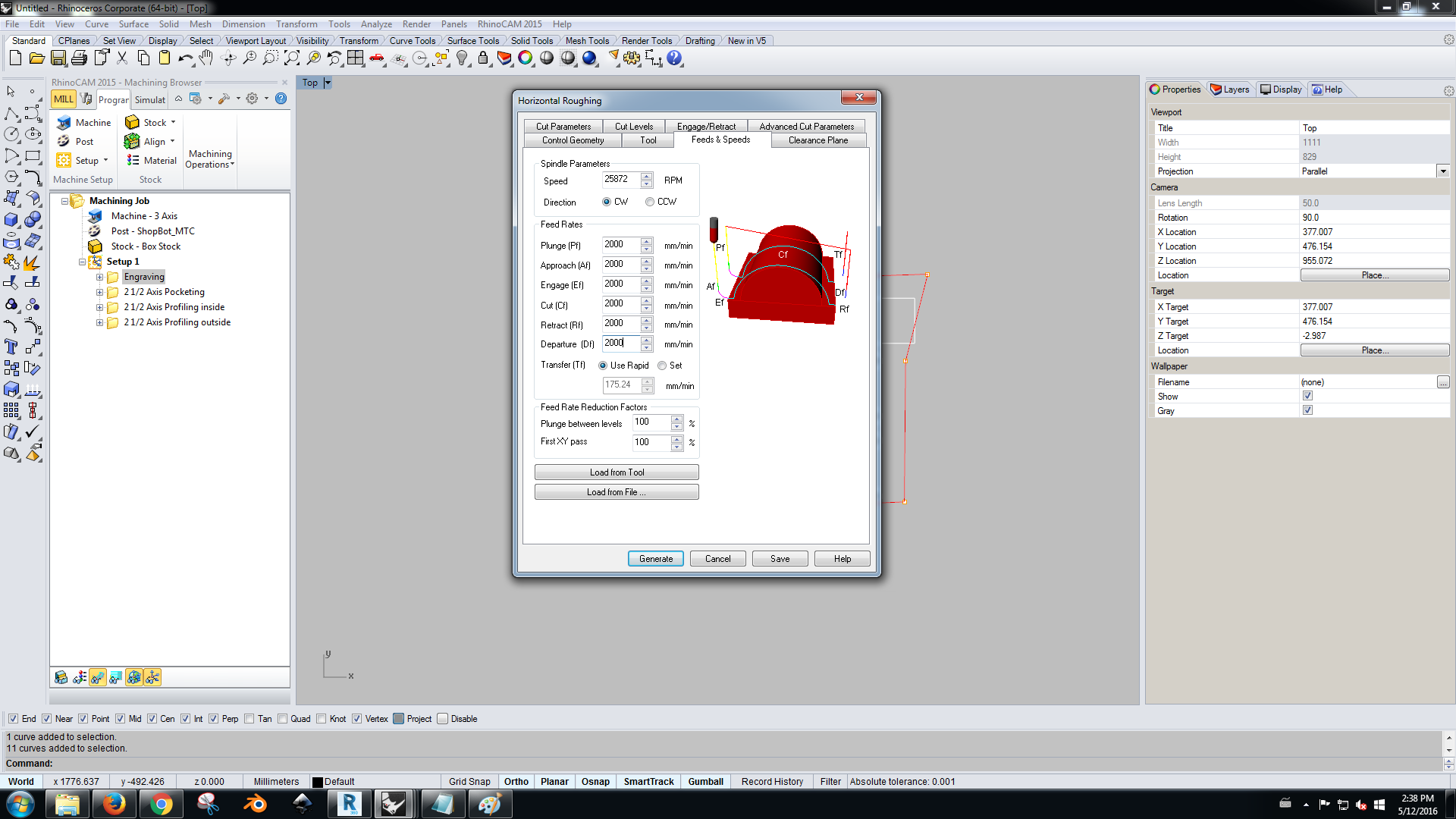Click the Generate button

point(656,559)
